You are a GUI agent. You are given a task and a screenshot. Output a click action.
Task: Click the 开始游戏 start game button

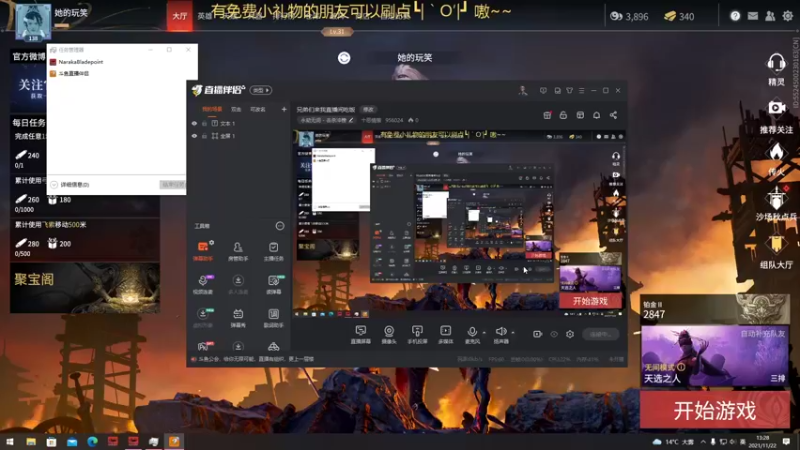(714, 411)
